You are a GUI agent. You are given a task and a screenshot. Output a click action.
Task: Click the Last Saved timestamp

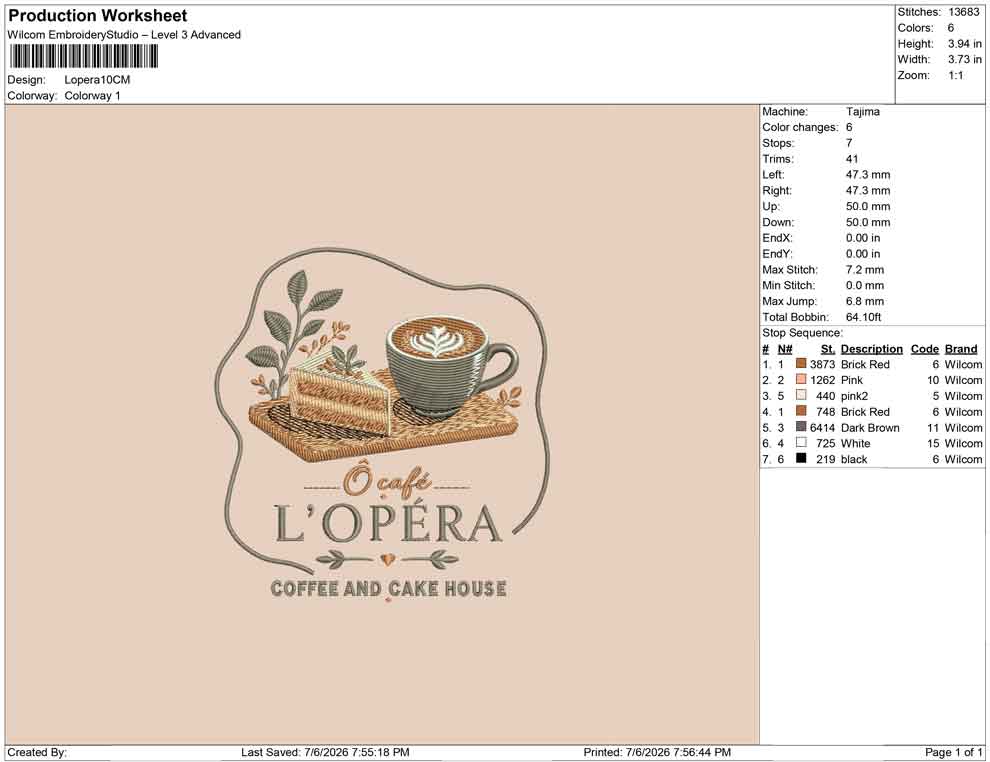coord(325,752)
